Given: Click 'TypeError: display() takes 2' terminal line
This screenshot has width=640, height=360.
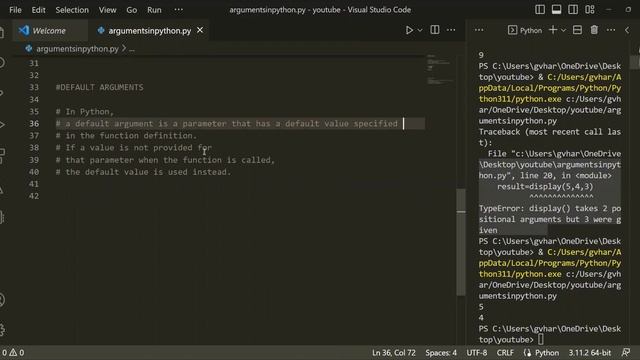Looking at the screenshot, I should (x=550, y=209).
